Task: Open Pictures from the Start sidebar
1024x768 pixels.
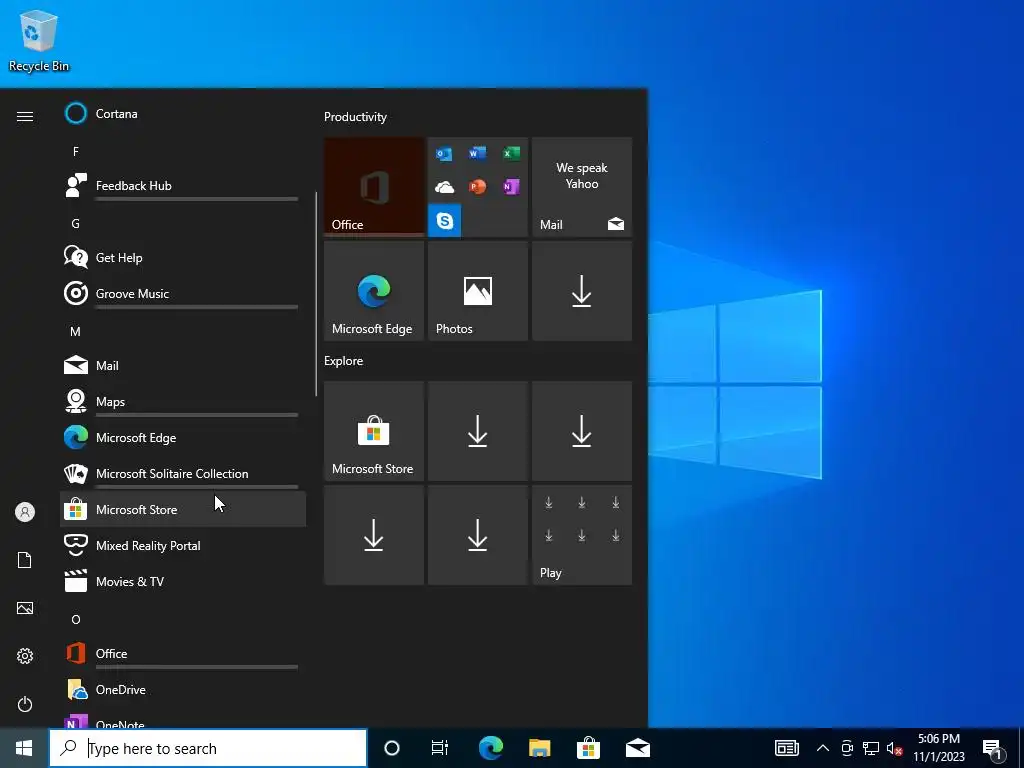Action: [x=25, y=608]
